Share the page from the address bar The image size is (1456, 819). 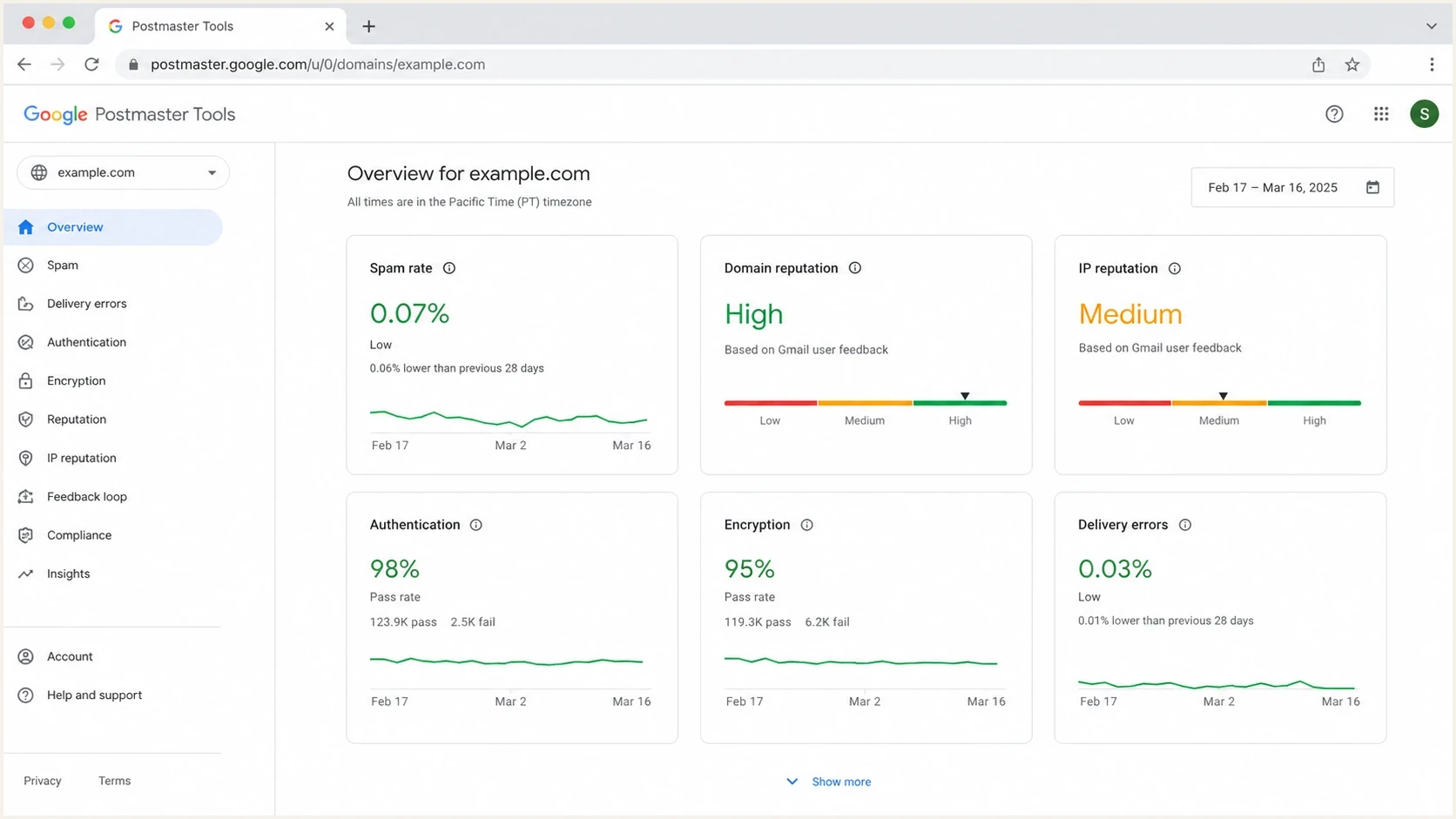coord(1318,64)
